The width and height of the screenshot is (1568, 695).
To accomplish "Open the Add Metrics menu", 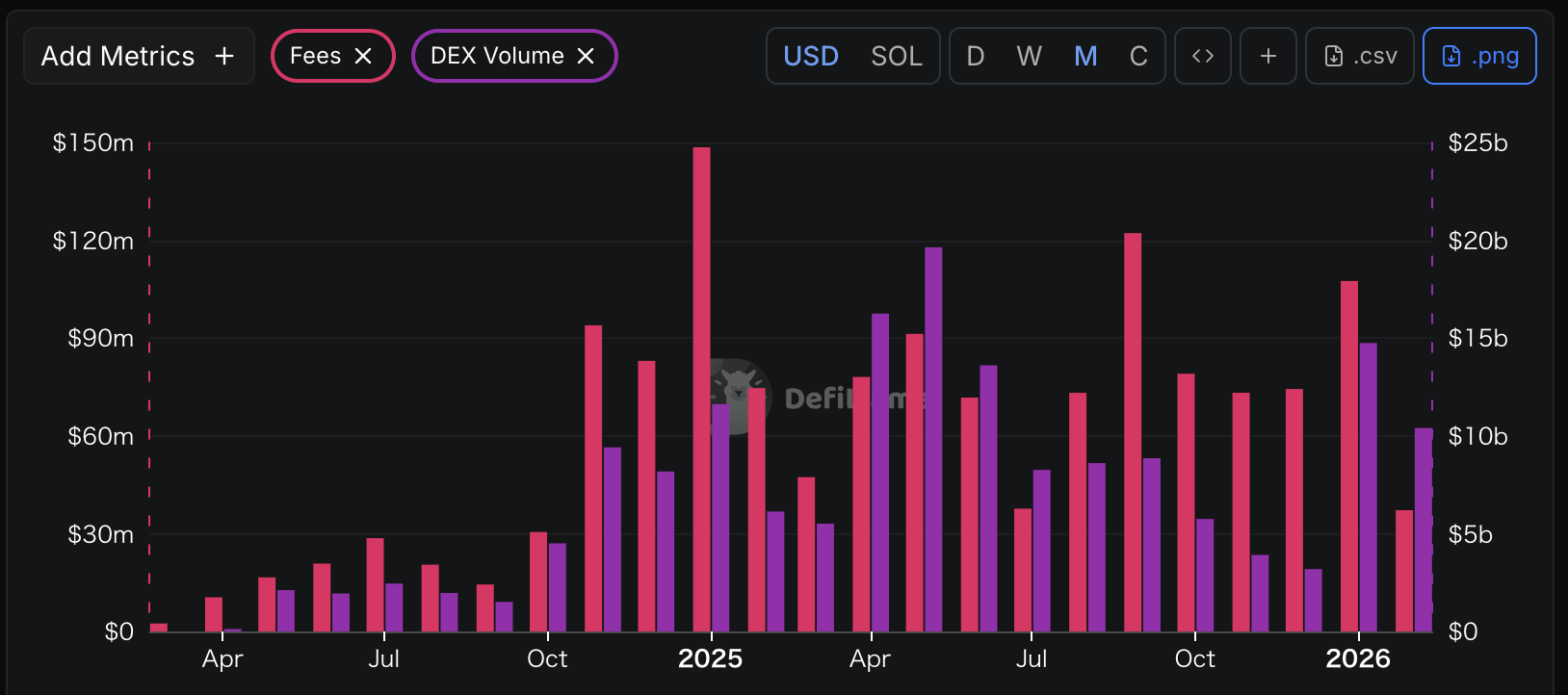I will 138,56.
